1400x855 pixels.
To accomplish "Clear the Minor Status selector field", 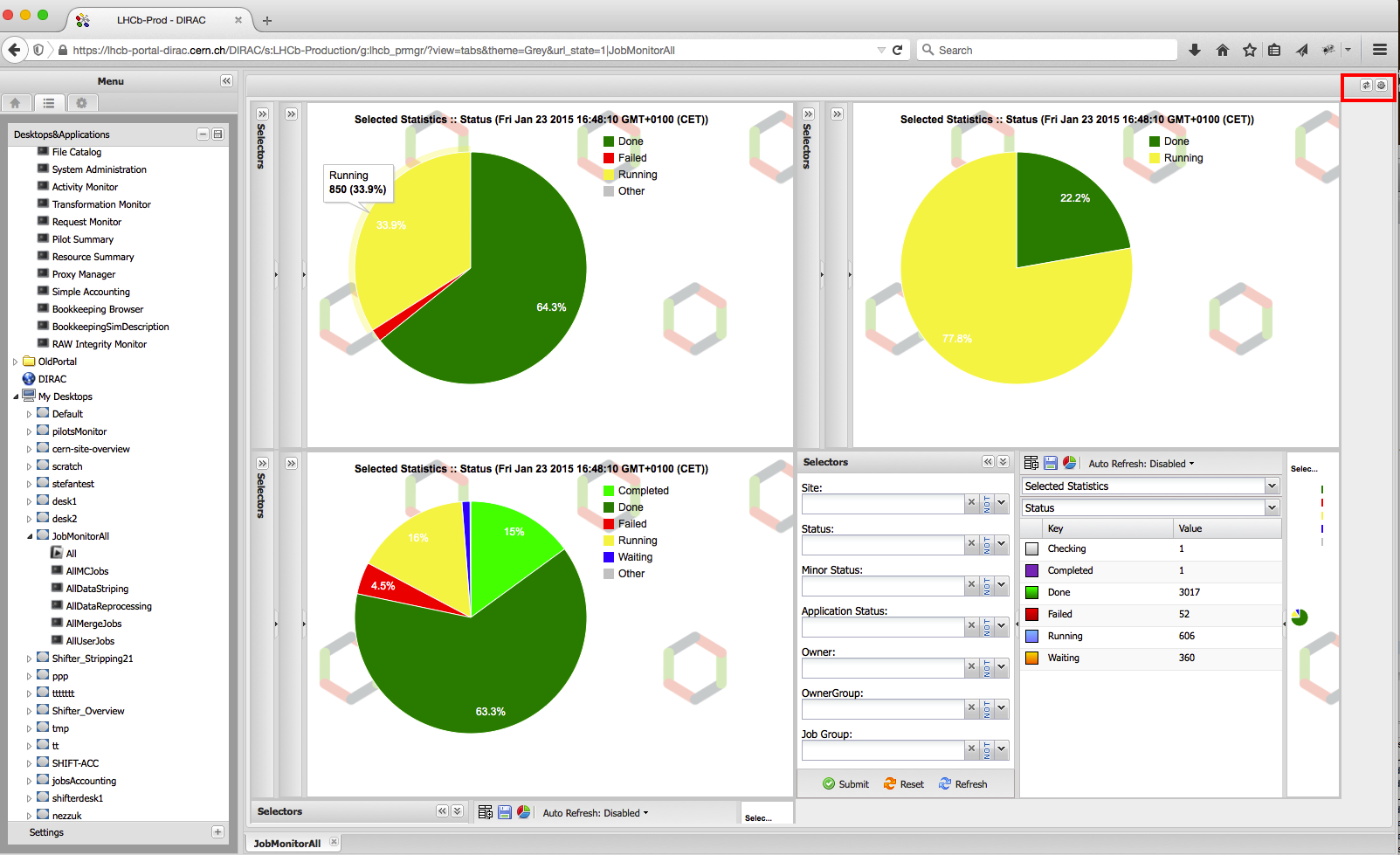I will tap(971, 585).
